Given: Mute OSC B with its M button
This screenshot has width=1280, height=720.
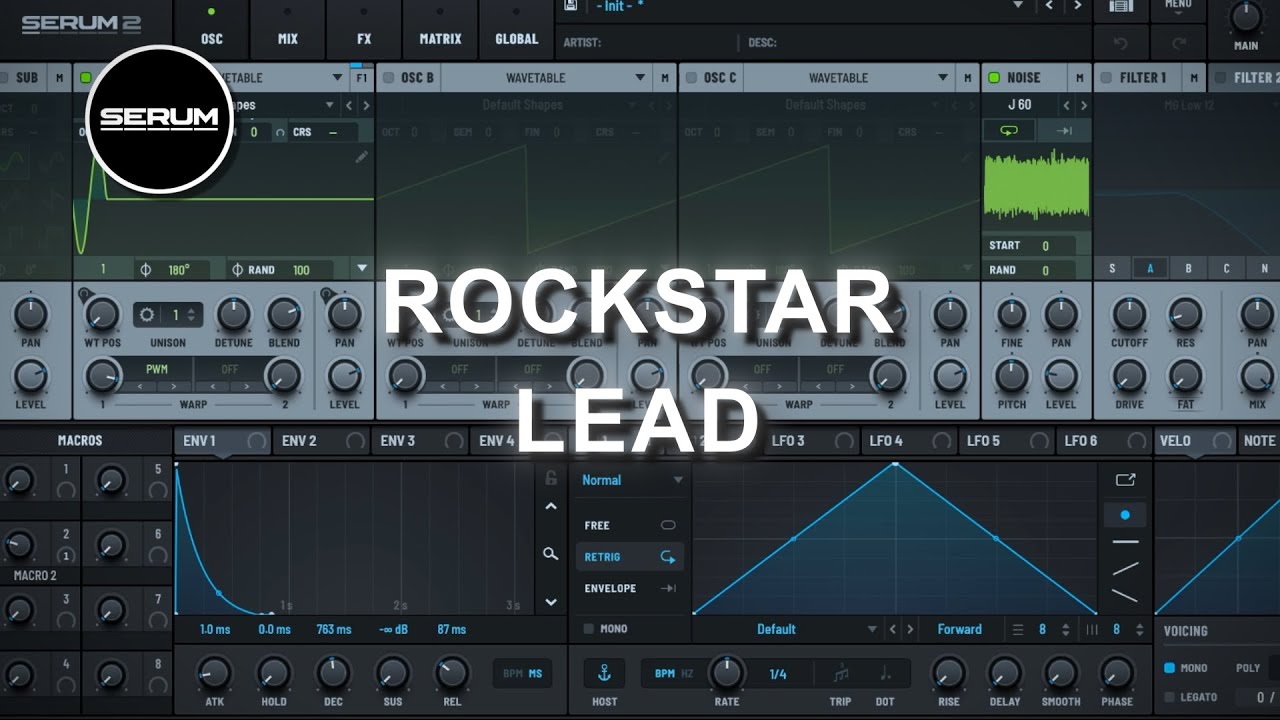Looking at the screenshot, I should point(665,78).
